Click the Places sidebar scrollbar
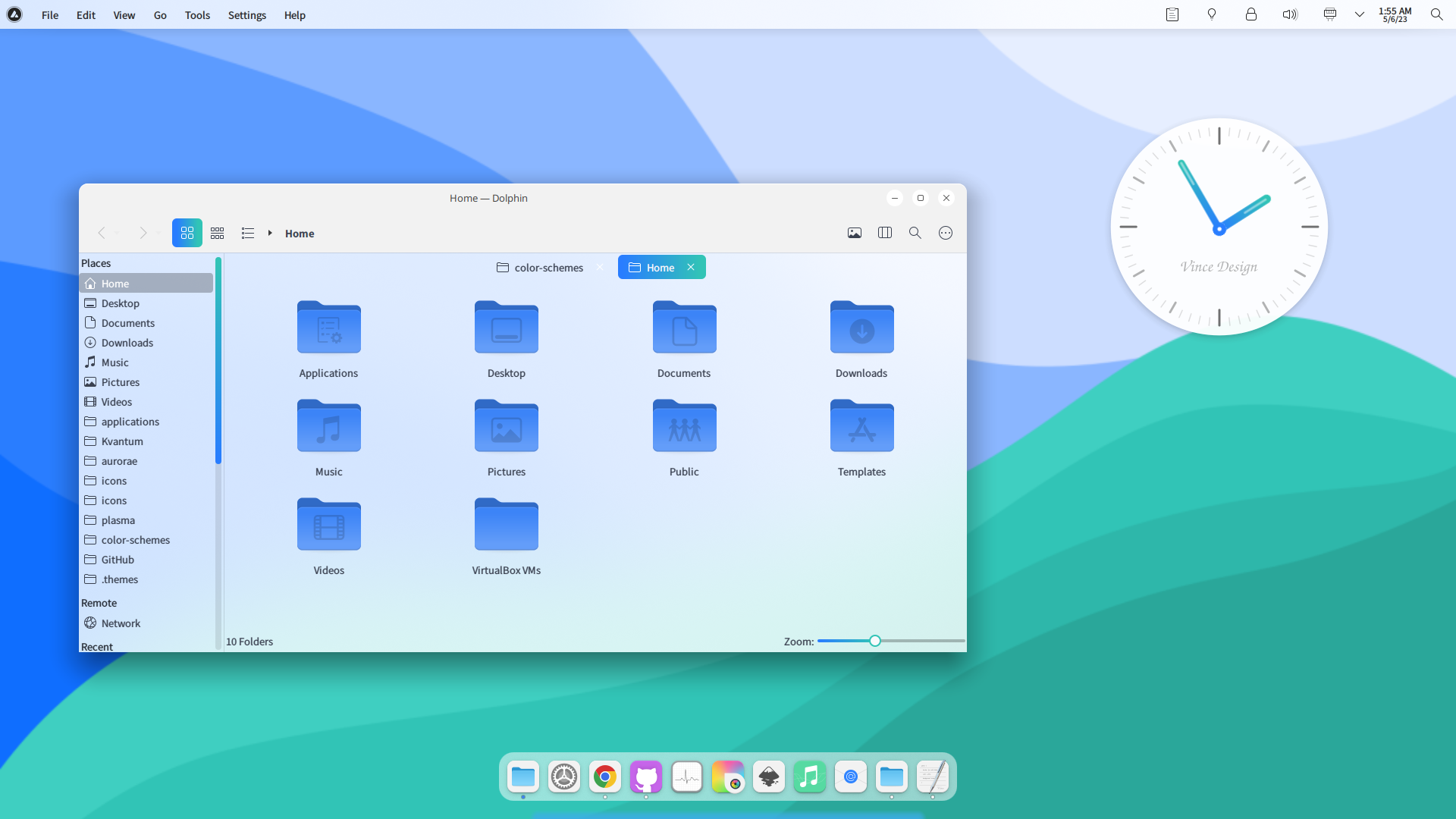The image size is (1456, 819). [x=218, y=361]
